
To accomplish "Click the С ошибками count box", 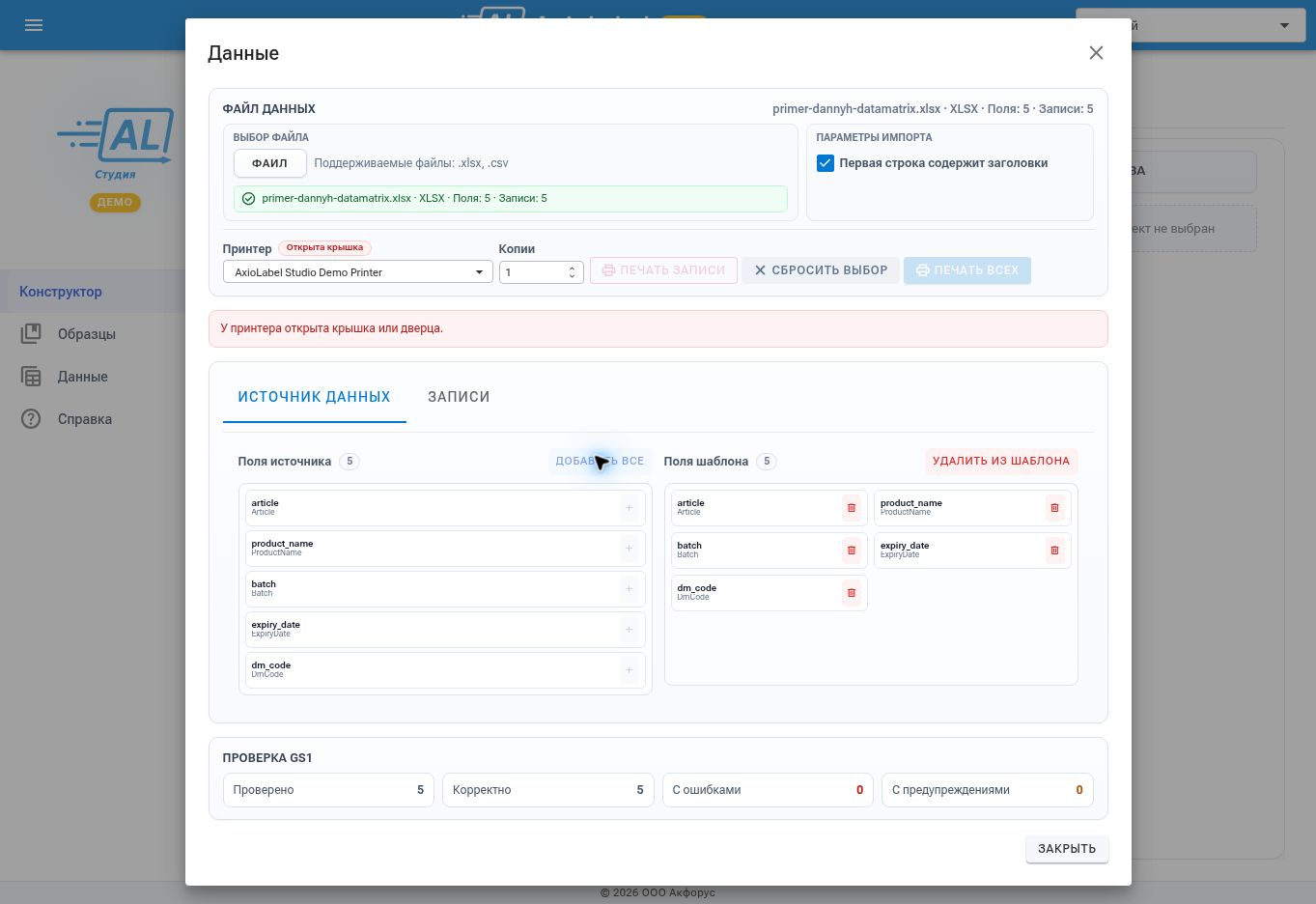I will tap(768, 790).
